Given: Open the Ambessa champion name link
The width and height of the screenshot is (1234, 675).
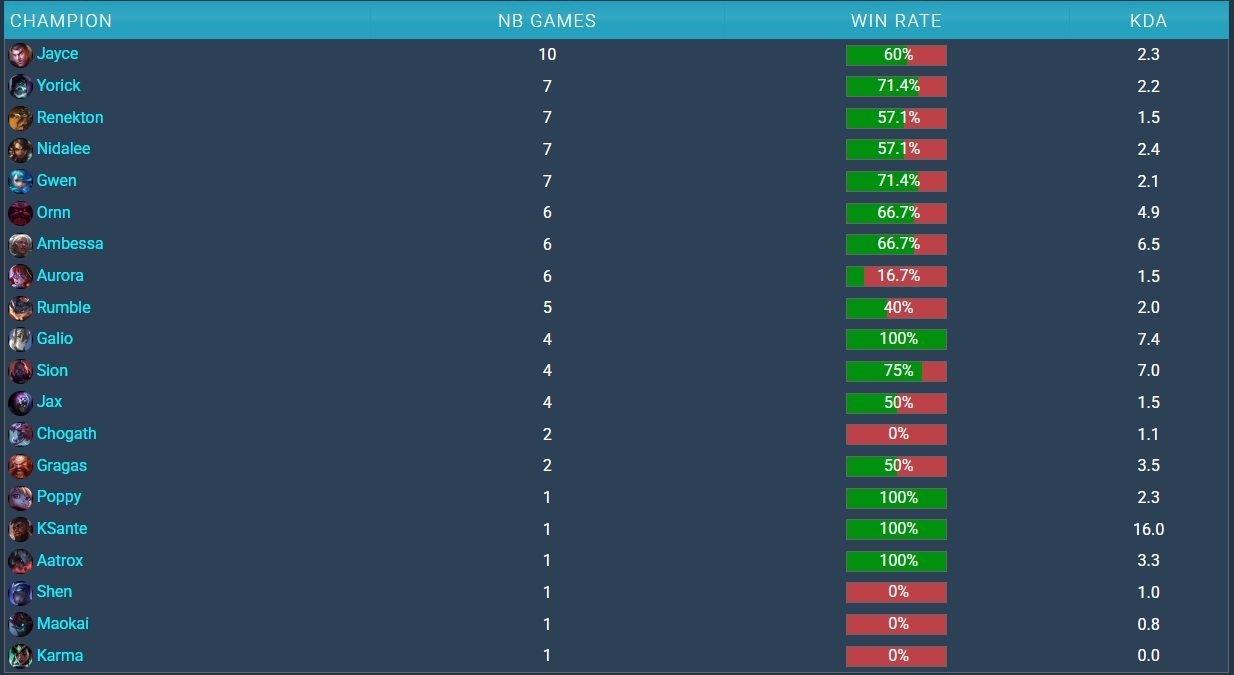Looking at the screenshot, I should (70, 243).
